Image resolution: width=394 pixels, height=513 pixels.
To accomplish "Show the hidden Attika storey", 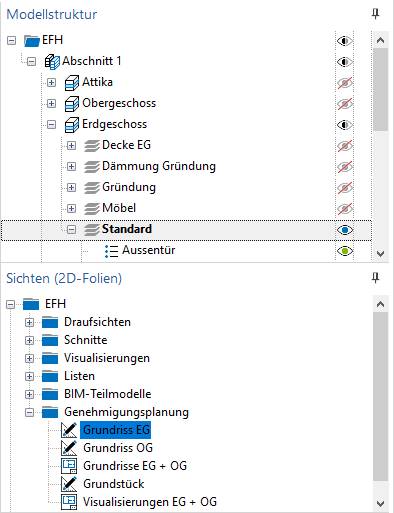I will coord(345,83).
